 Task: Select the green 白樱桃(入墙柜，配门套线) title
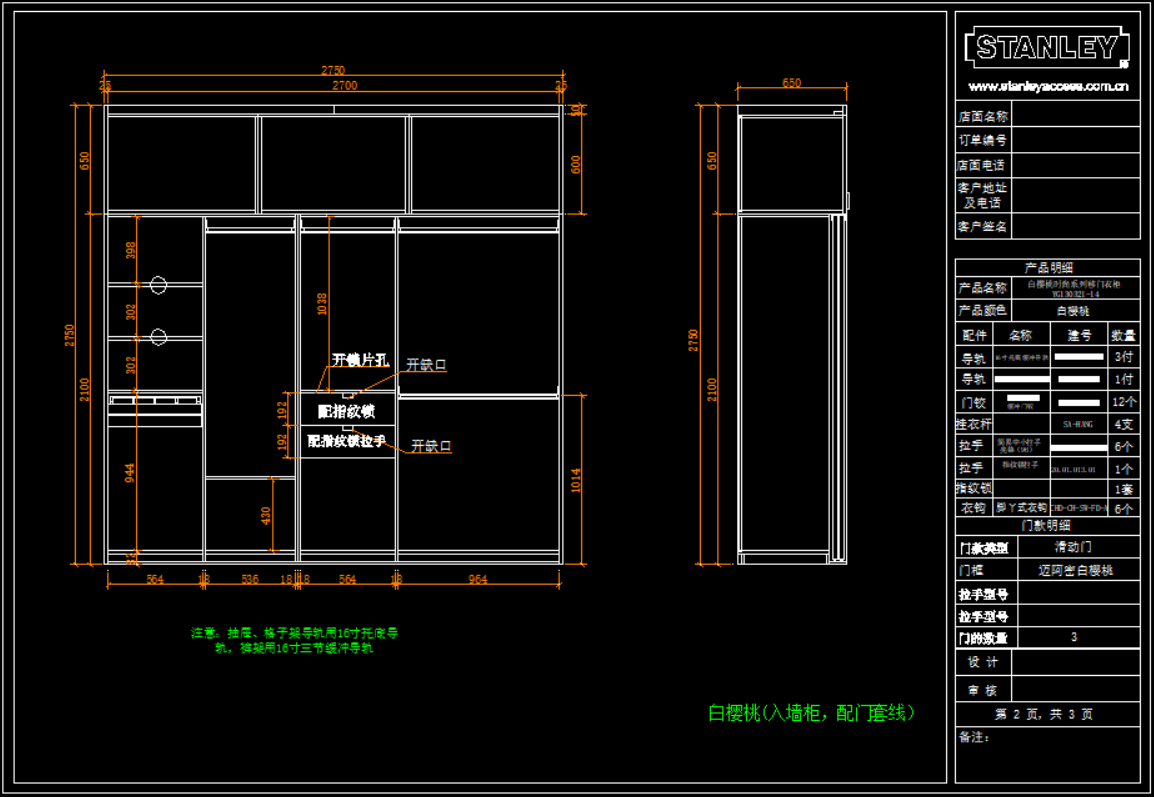tap(811, 712)
